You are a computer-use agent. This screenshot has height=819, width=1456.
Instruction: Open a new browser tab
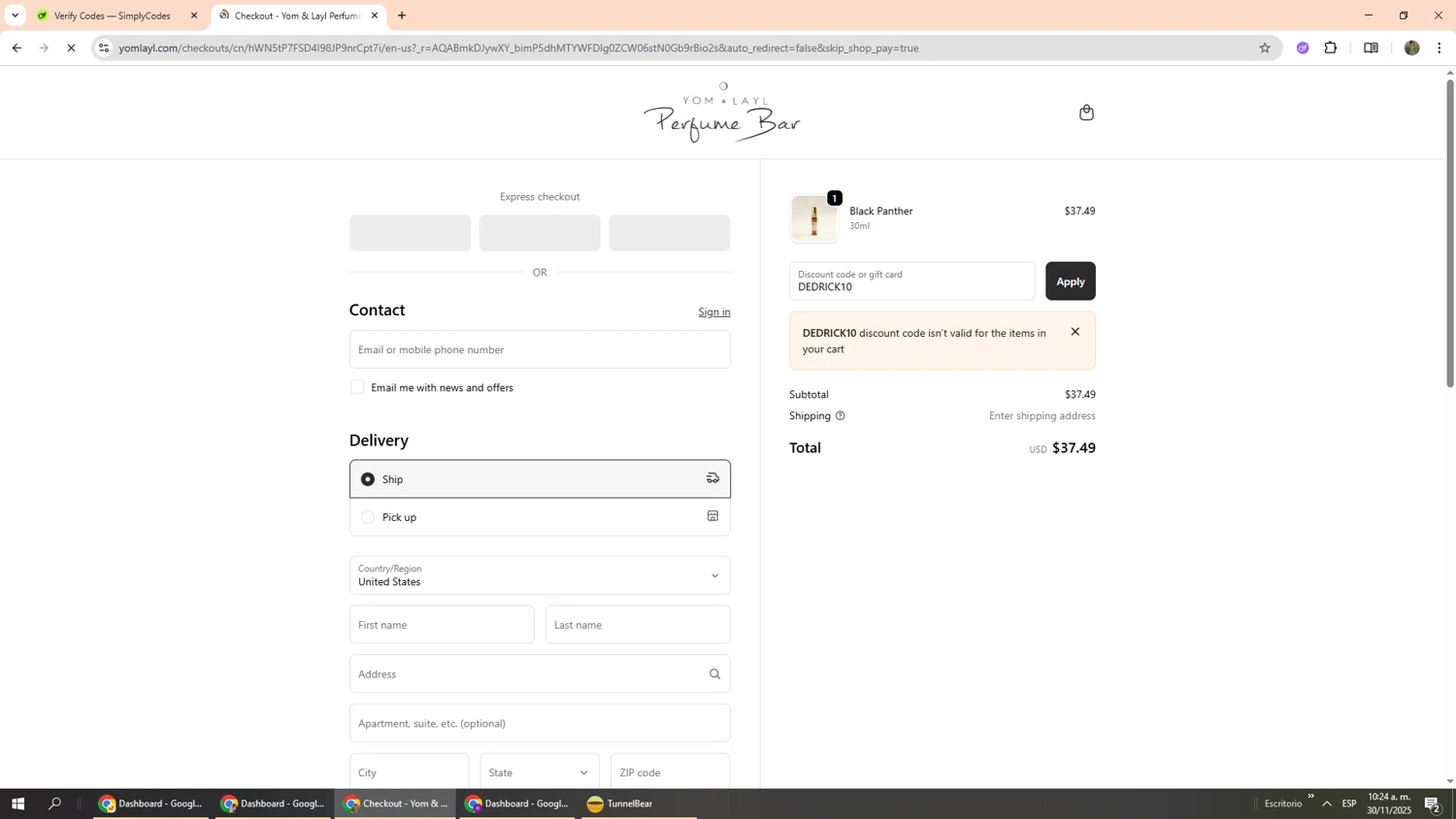[x=402, y=16]
